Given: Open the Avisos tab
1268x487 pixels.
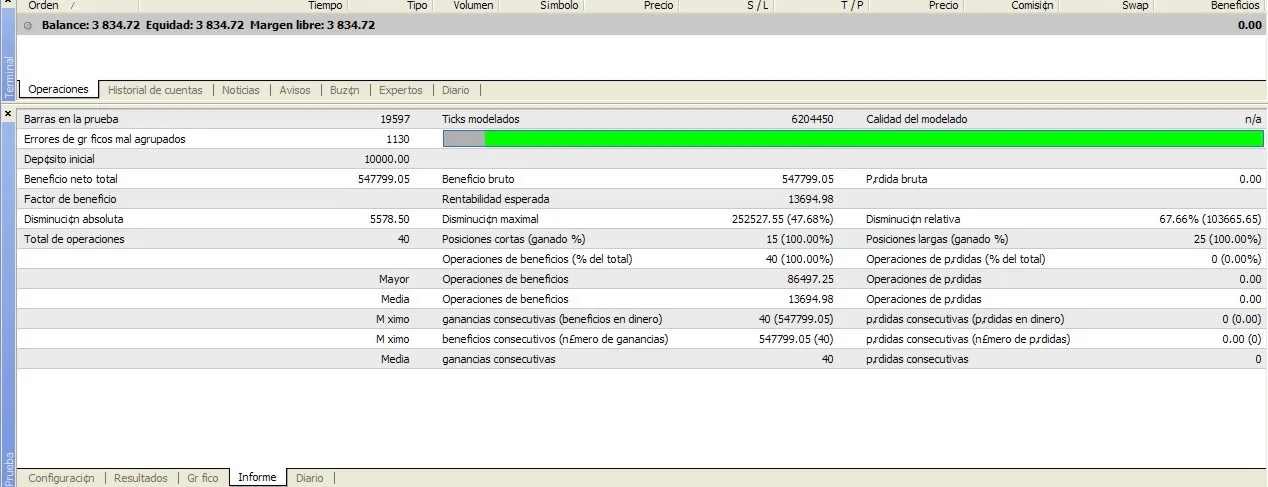Looking at the screenshot, I should pos(295,90).
